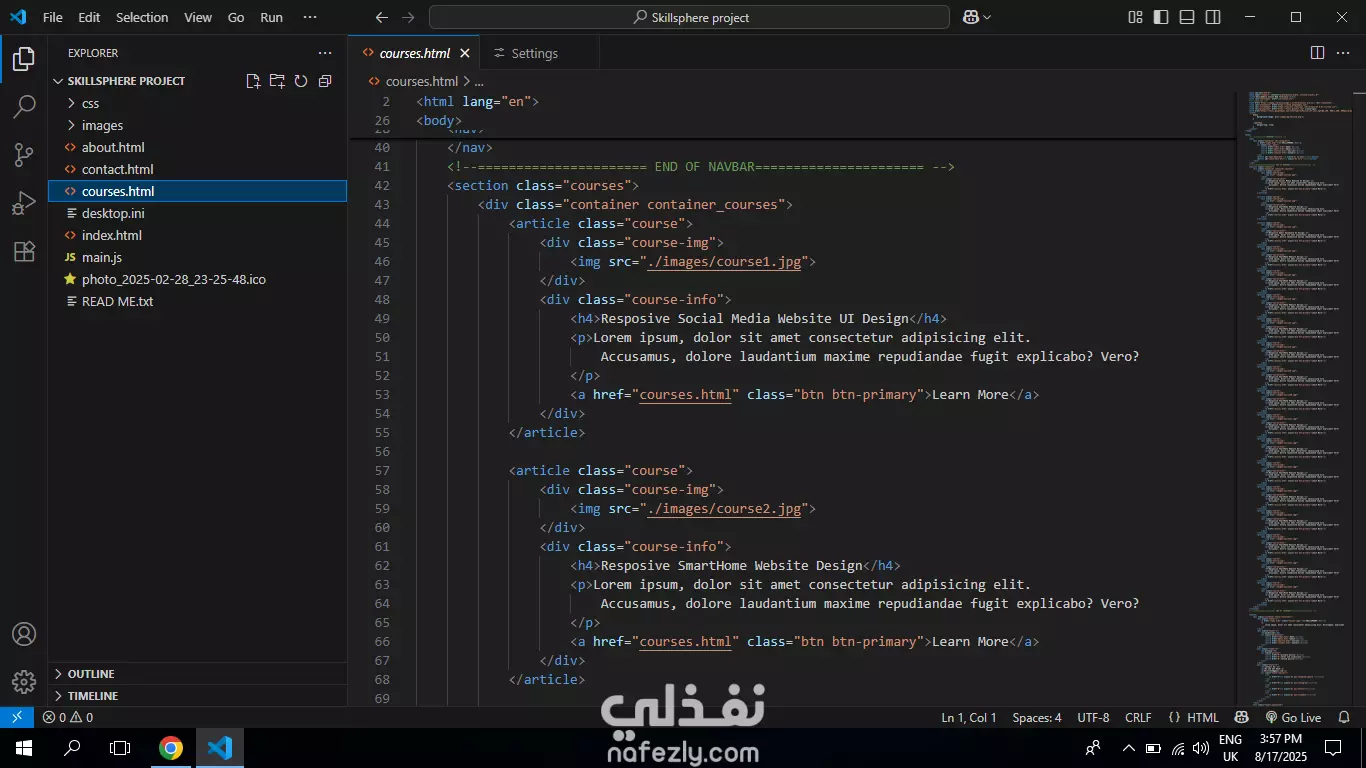Image resolution: width=1366 pixels, height=768 pixels.
Task: Start Go Live server
Action: coord(1293,717)
